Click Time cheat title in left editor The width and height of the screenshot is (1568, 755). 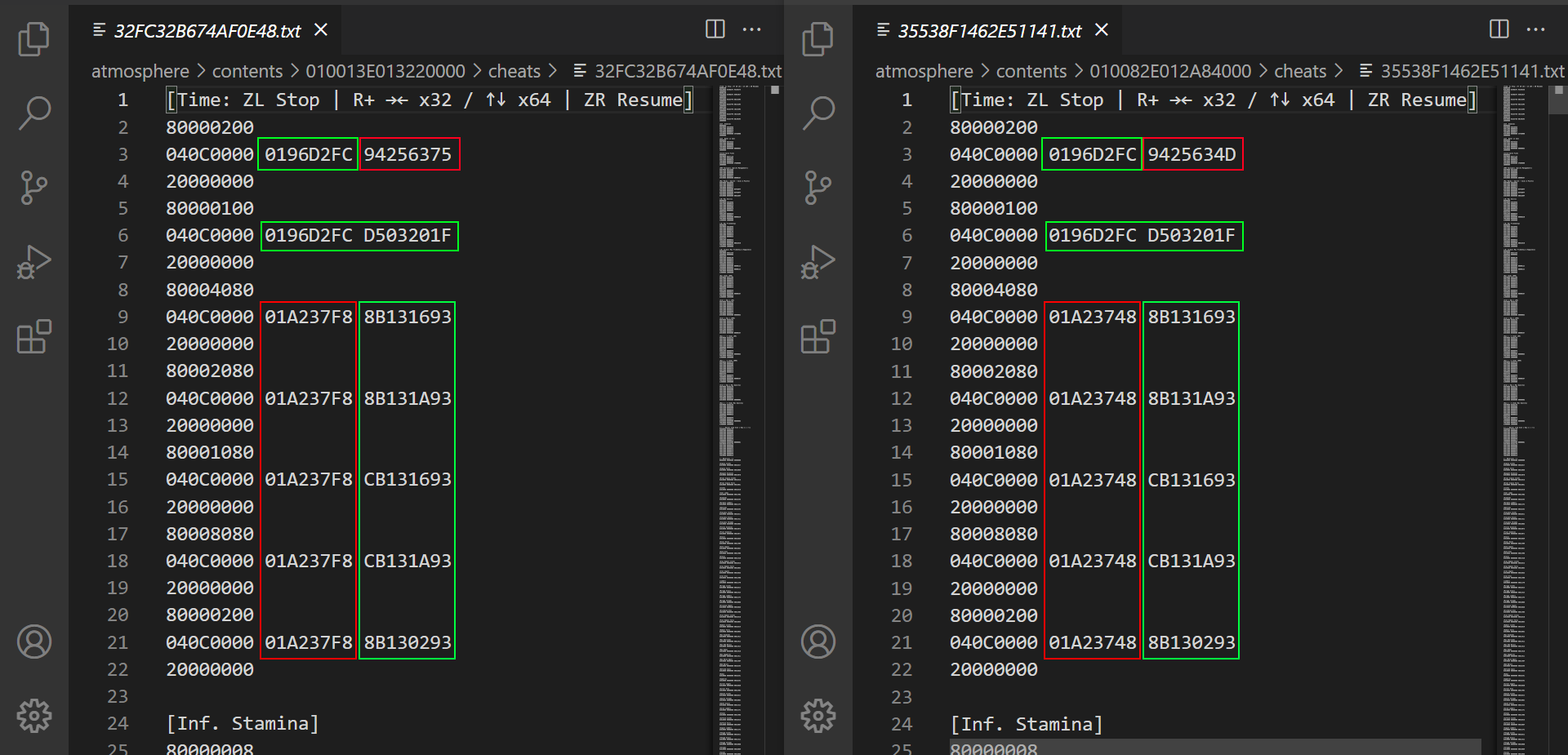tap(430, 100)
